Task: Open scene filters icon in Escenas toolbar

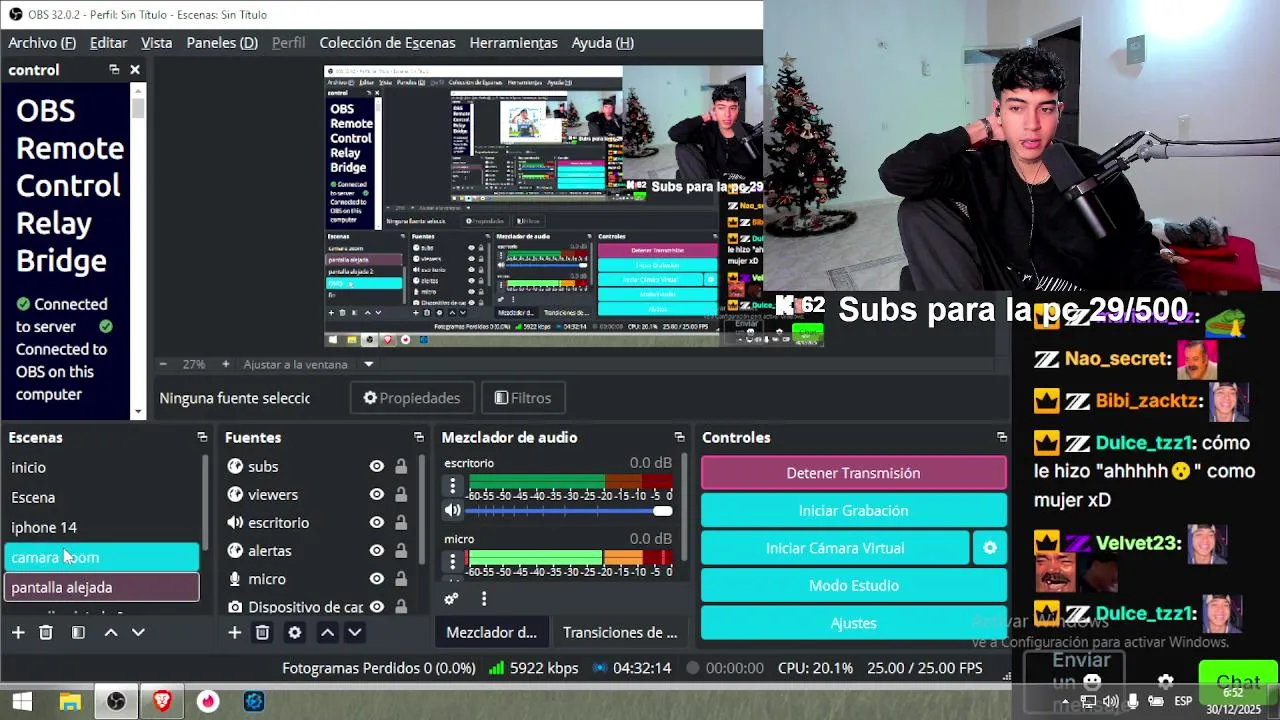Action: [78, 632]
